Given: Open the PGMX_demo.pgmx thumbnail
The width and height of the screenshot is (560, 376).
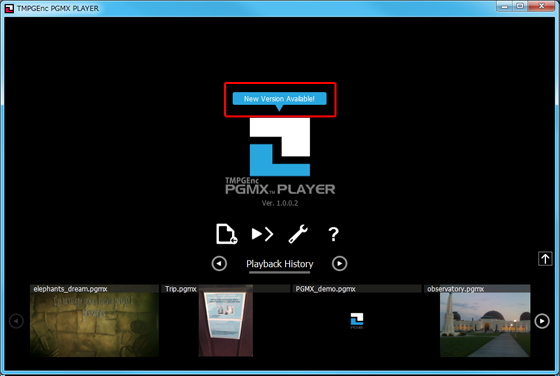Looking at the screenshot, I should point(357,321).
